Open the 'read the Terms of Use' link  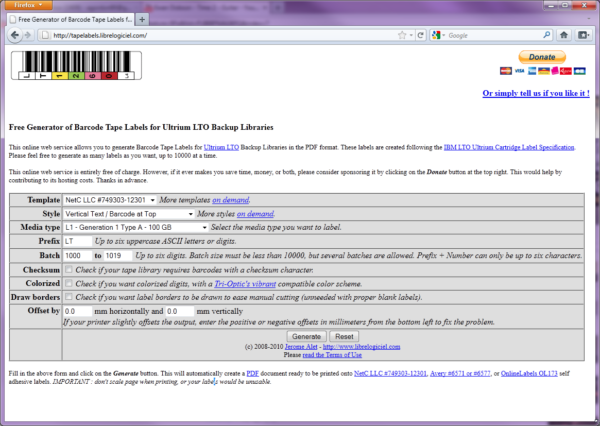[332, 355]
